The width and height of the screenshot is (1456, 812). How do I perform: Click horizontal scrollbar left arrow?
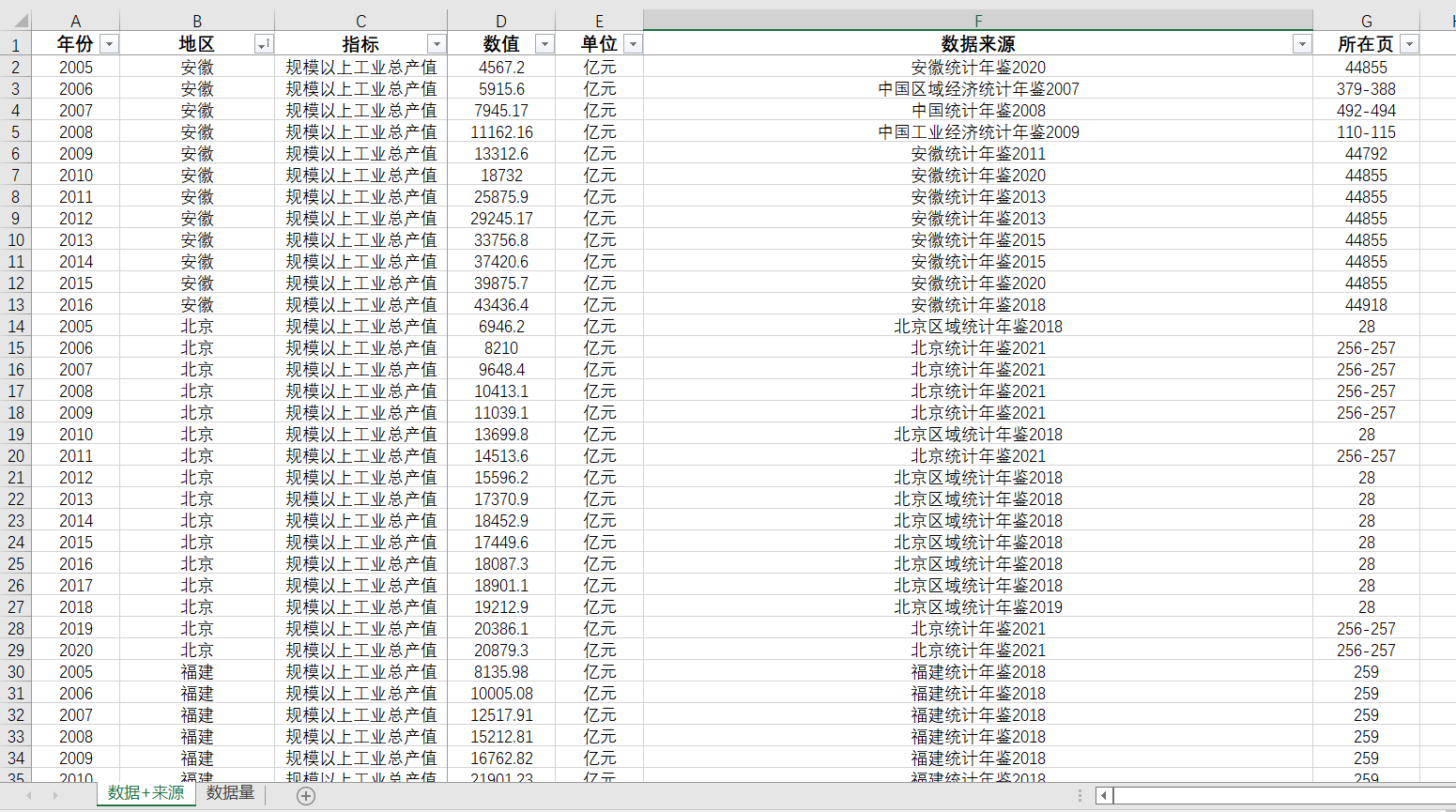click(x=1104, y=796)
